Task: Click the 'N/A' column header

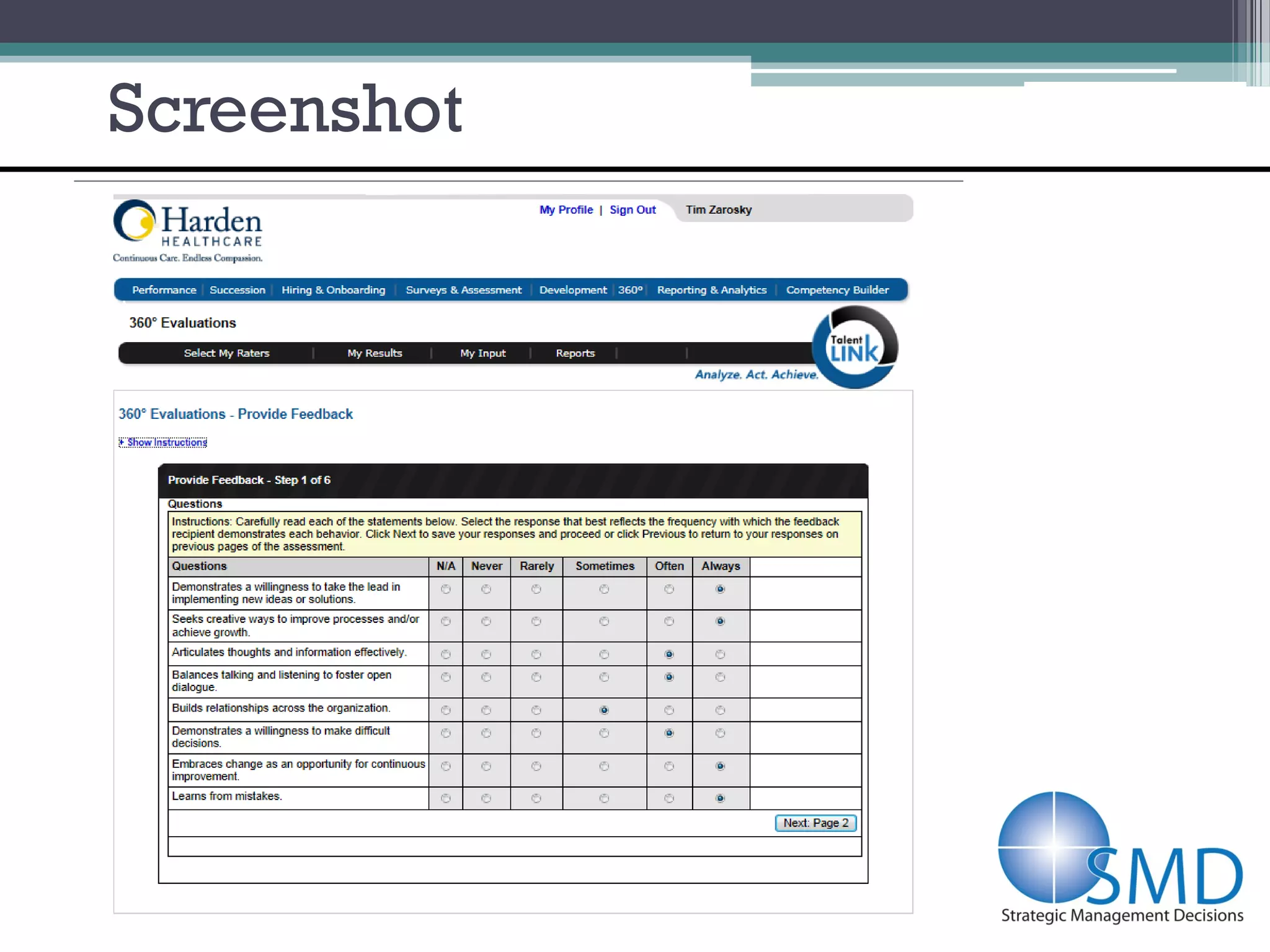Action: (446, 566)
